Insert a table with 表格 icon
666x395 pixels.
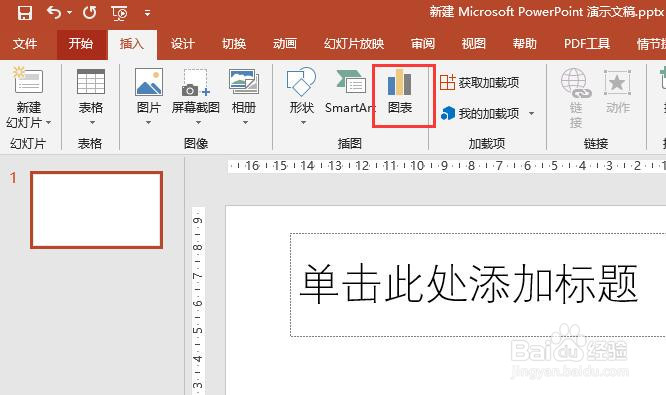coord(90,82)
